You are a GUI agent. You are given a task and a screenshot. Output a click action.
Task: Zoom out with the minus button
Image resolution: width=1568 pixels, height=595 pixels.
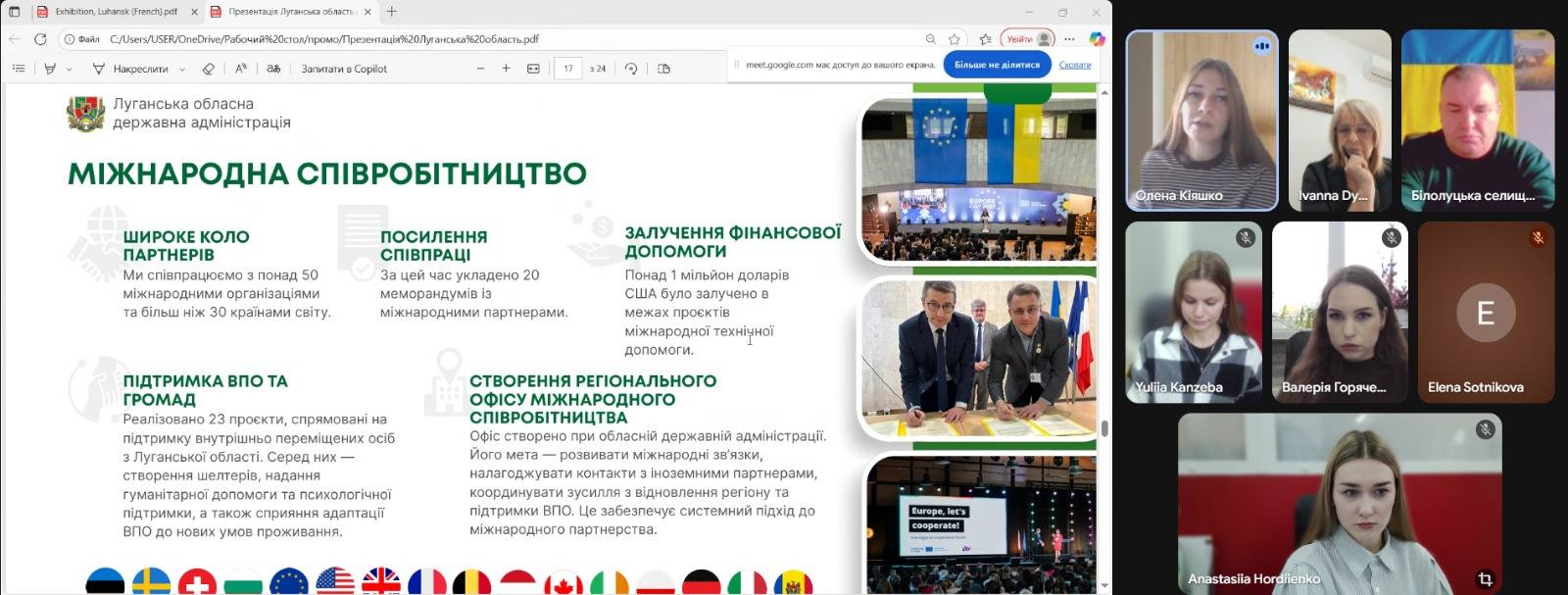coord(480,69)
